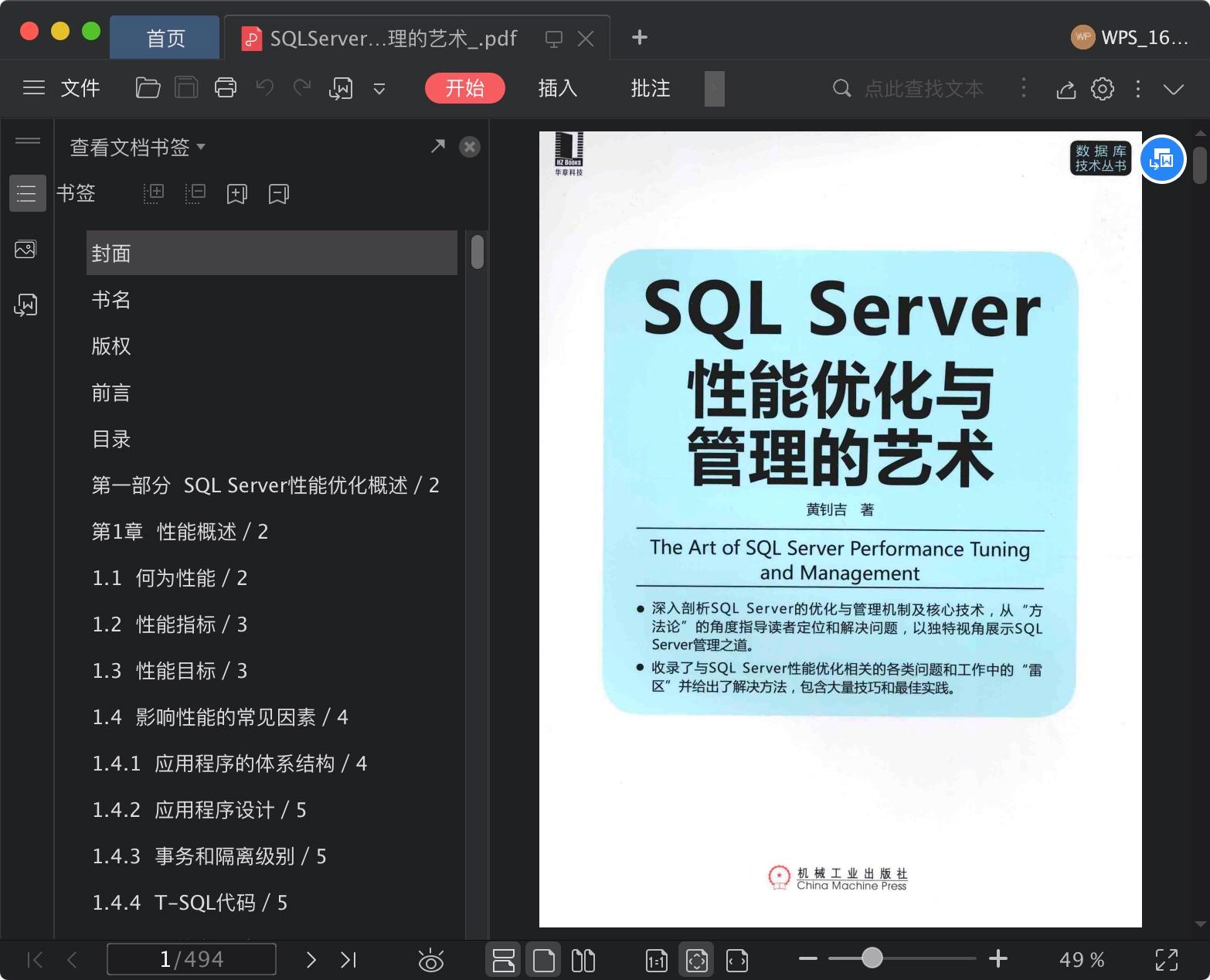Image resolution: width=1210 pixels, height=980 pixels.
Task: Pop out bookmark panel with arrow icon
Action: pyautogui.click(x=438, y=146)
